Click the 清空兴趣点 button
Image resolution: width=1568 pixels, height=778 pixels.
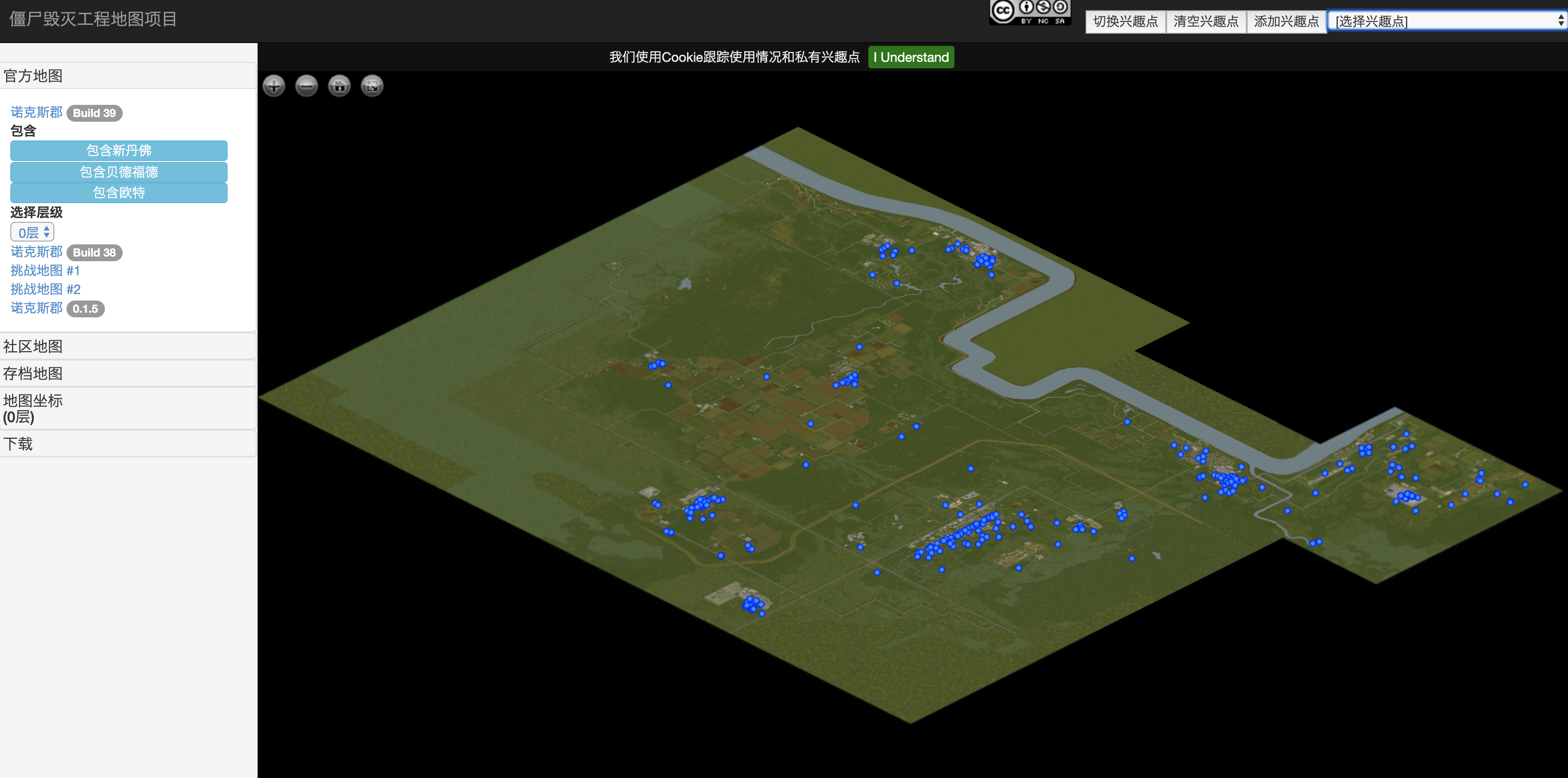click(x=1205, y=21)
